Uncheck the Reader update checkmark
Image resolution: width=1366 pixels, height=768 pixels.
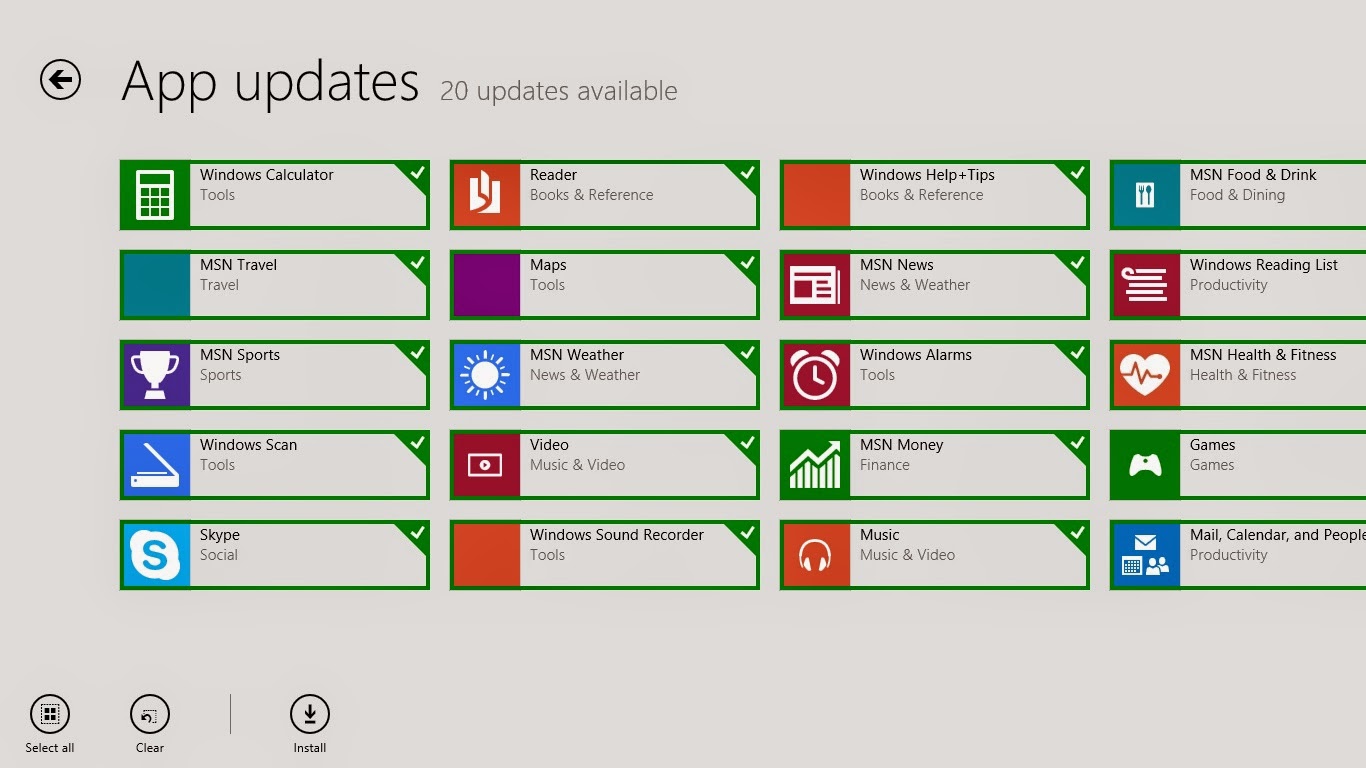[x=746, y=174]
